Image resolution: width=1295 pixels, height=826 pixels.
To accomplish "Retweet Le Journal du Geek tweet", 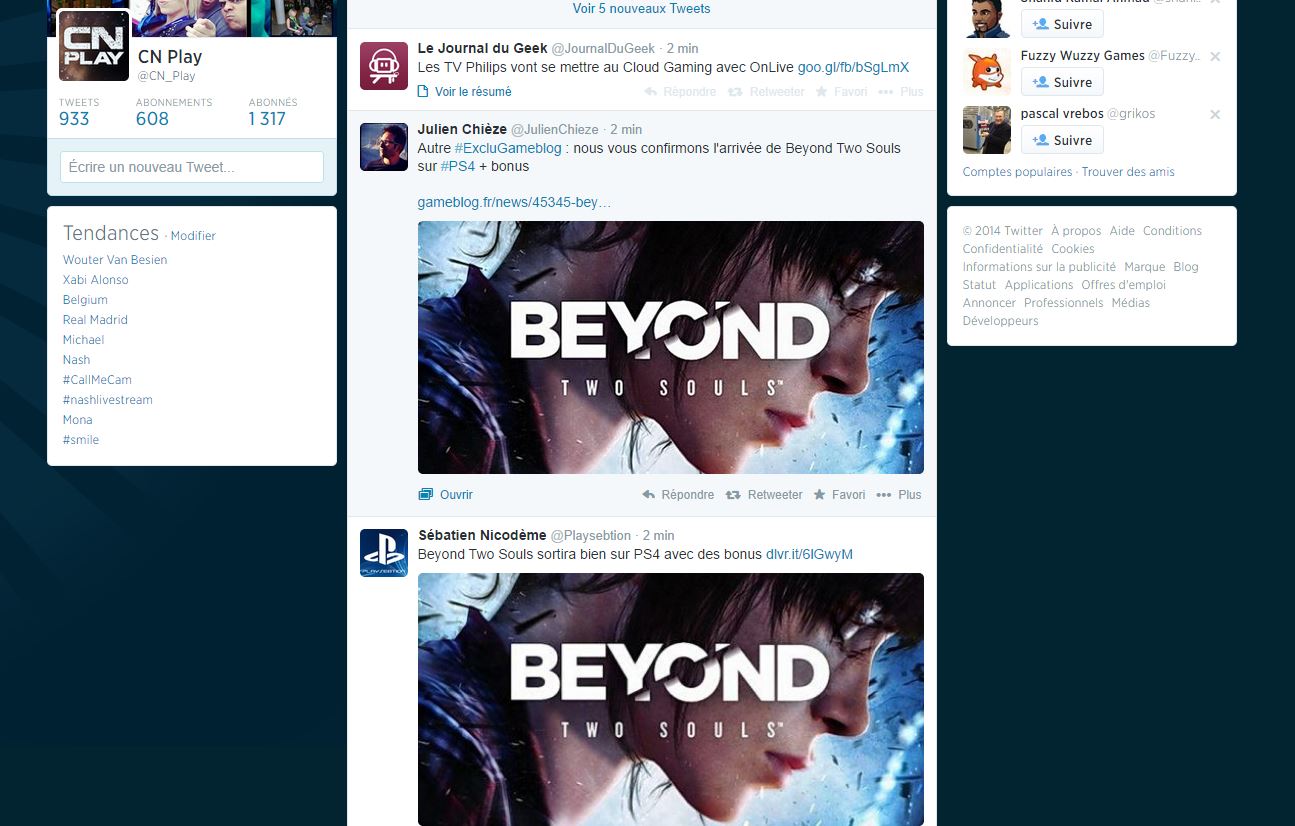I will click(x=765, y=92).
